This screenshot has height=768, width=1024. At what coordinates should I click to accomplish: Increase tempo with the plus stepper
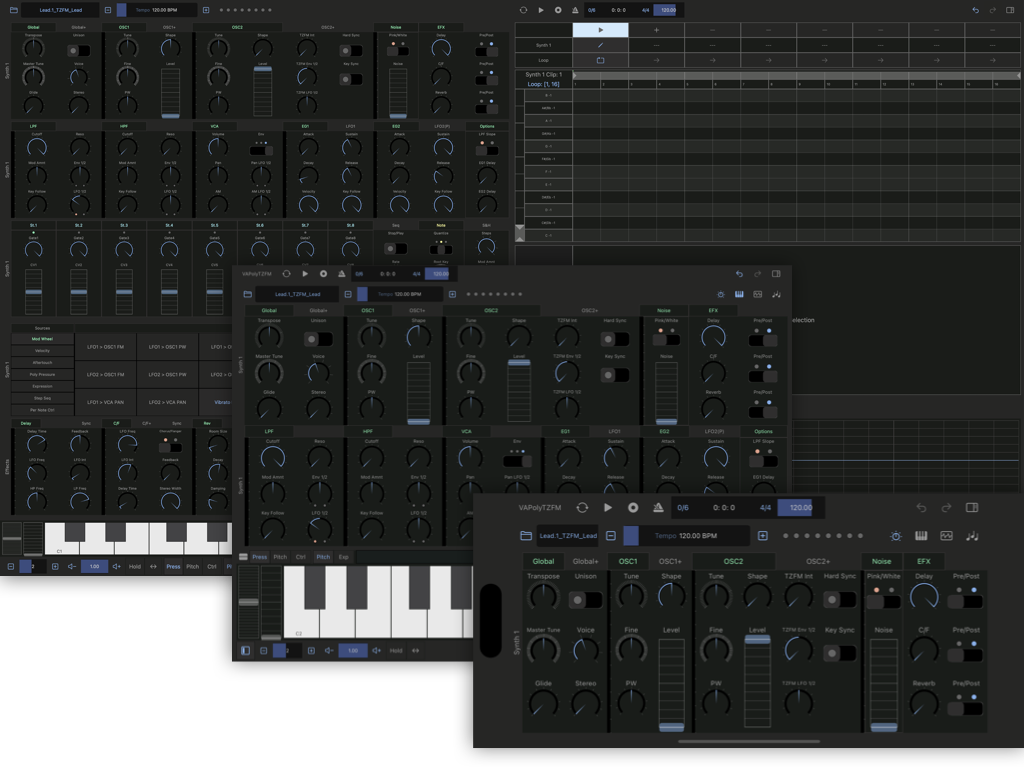click(763, 536)
